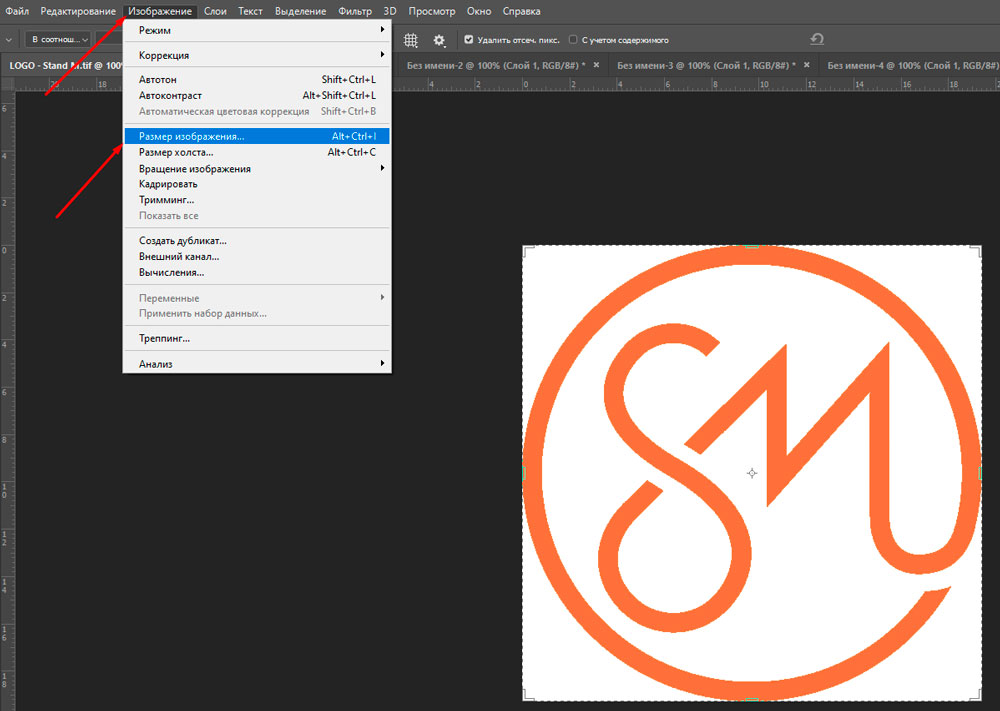Open the Справка menu
The height and width of the screenshot is (711, 1000).
coord(521,11)
